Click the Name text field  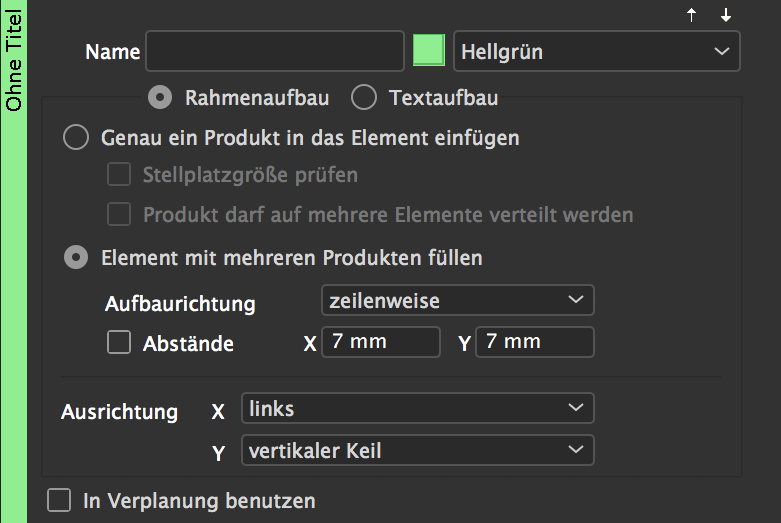(275, 51)
